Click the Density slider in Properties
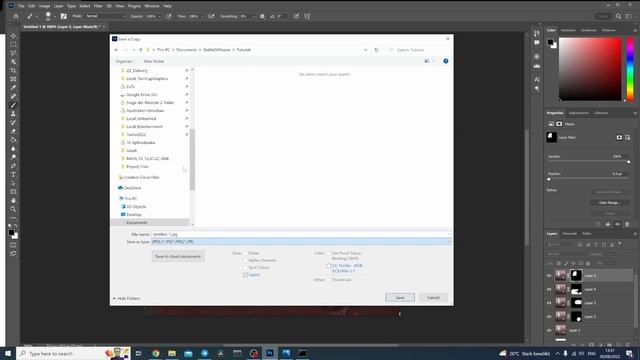Viewport: 640px width, 360px height. tap(588, 162)
